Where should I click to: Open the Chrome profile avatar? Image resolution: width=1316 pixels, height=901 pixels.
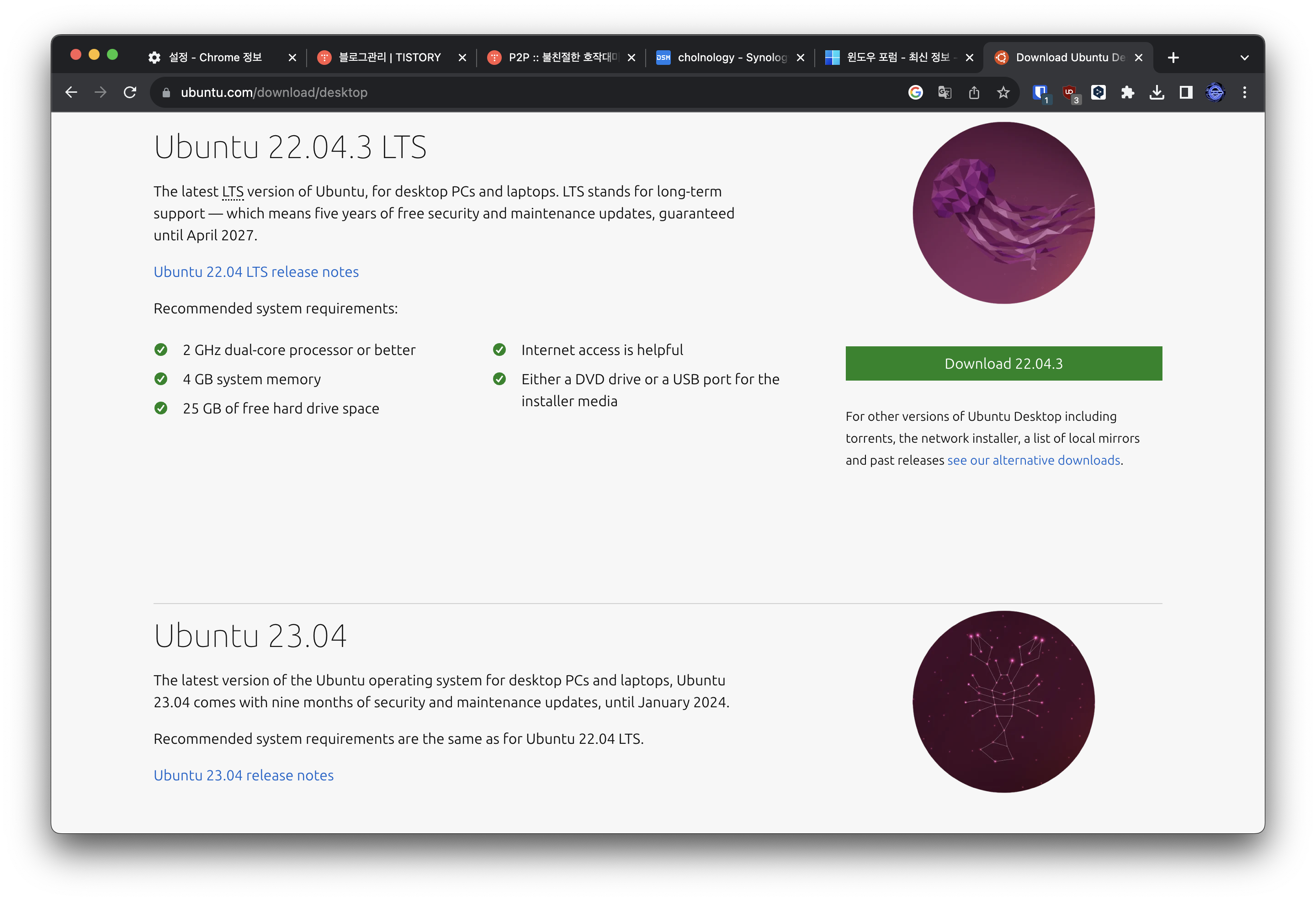click(x=1215, y=92)
